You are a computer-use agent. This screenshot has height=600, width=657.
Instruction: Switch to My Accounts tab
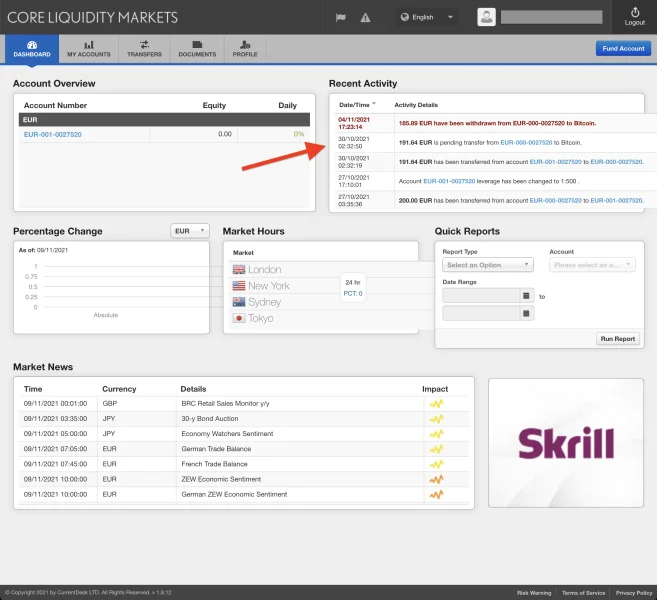click(88, 48)
